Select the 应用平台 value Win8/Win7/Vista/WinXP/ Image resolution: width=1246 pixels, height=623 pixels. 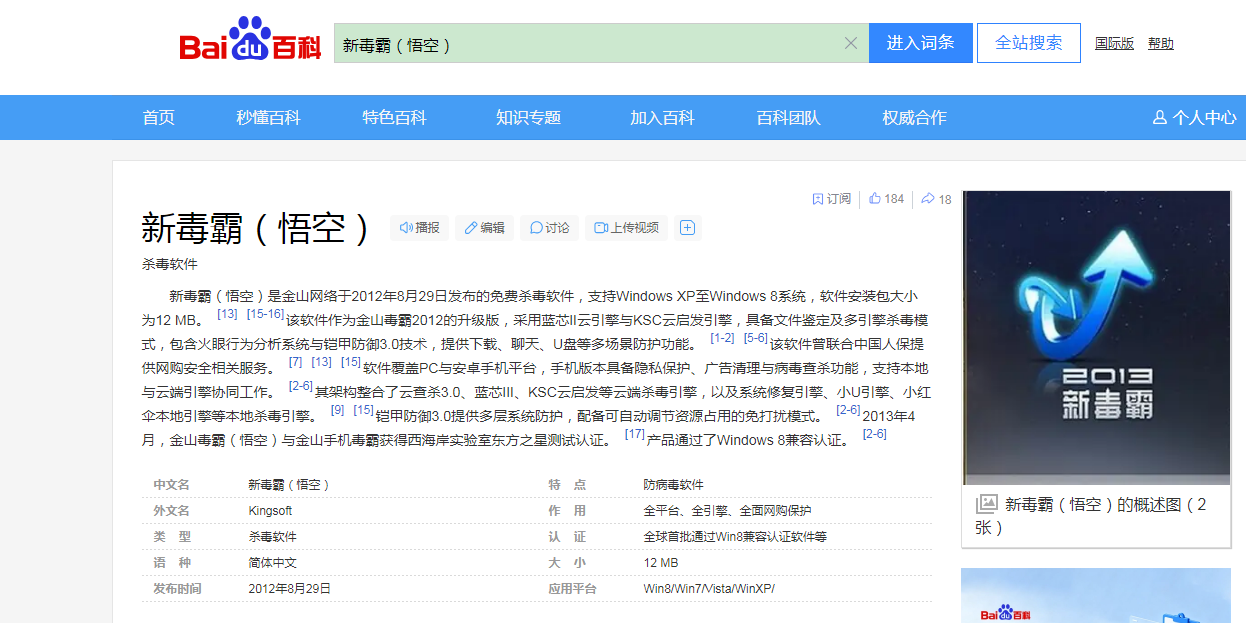point(709,589)
